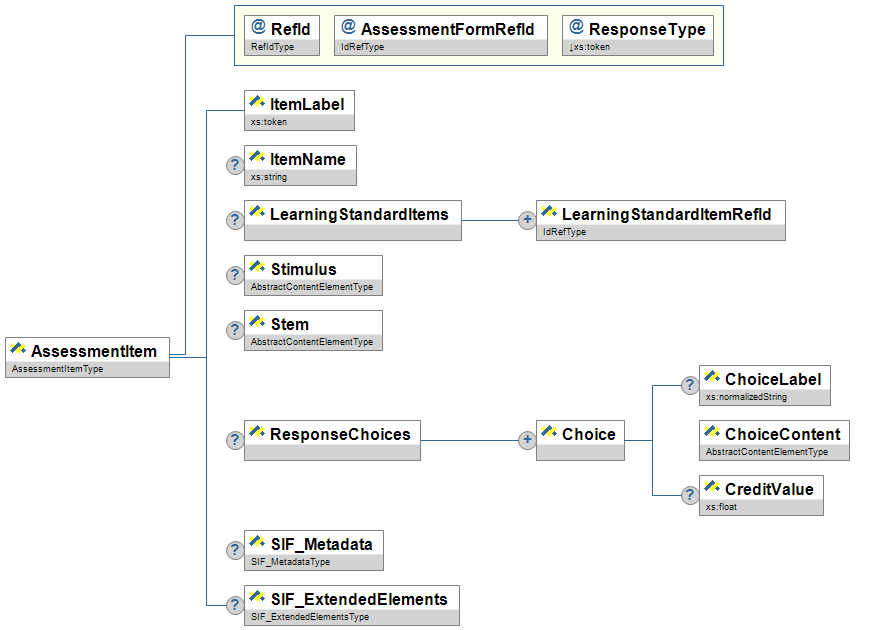
Task: Click the @ icon beside AssessmentFormRefId
Action: click(x=349, y=28)
